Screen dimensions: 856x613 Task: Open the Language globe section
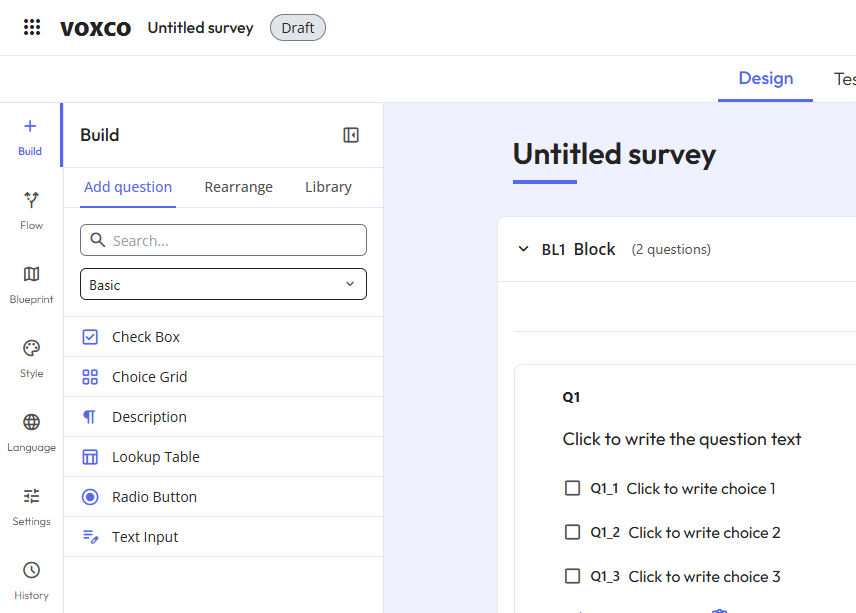pyautogui.click(x=31, y=433)
